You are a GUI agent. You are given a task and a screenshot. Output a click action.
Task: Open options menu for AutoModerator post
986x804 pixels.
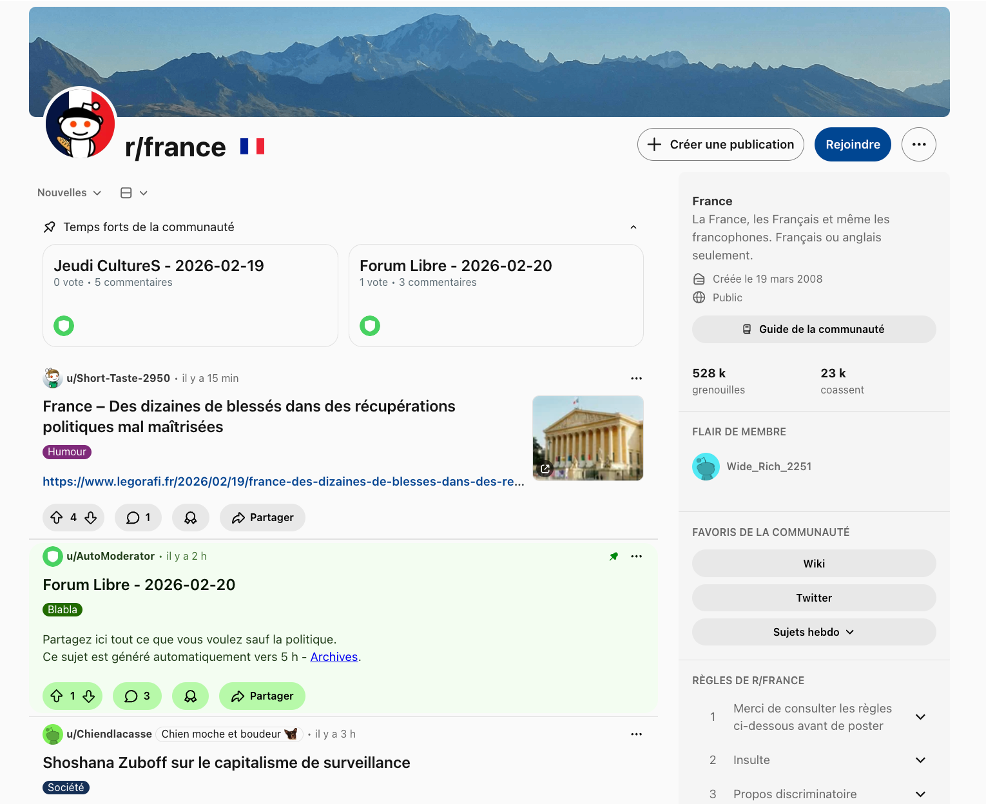pyautogui.click(x=636, y=556)
